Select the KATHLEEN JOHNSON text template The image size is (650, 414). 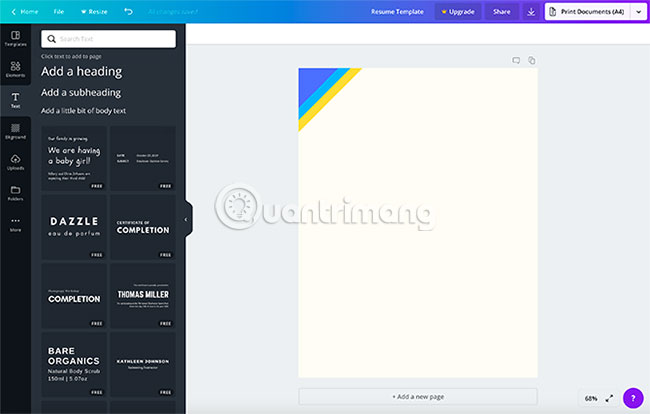point(143,365)
